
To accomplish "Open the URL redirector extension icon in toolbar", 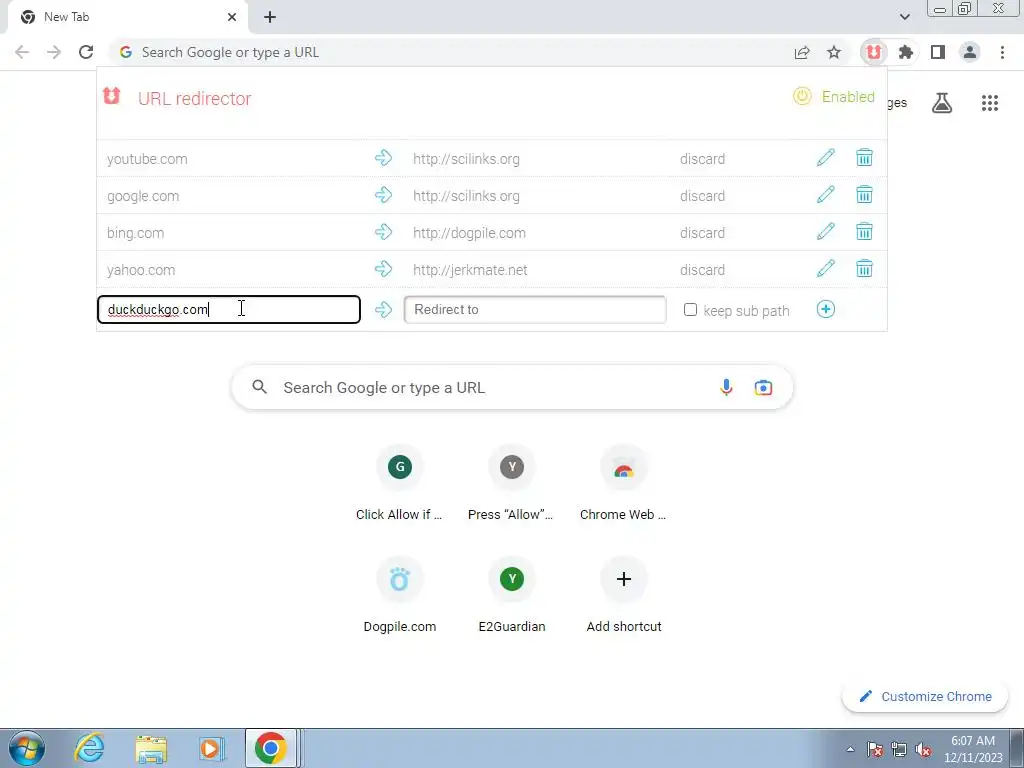I will click(874, 52).
